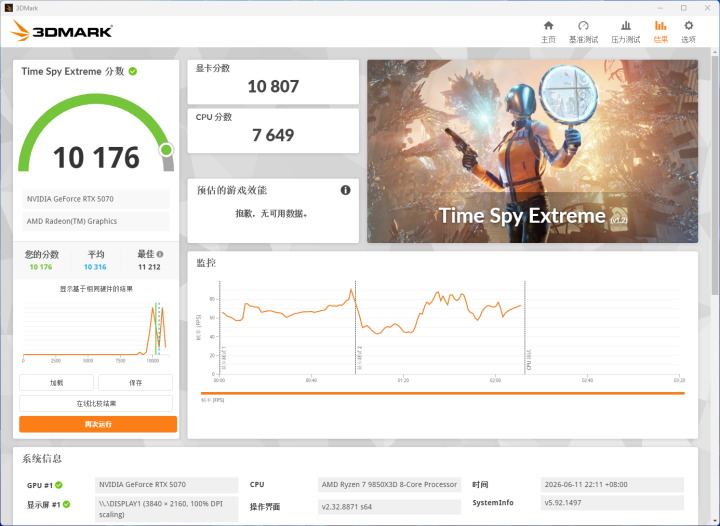Viewport: 720px width, 526px height.
Task: Click the 操作界面 version v2.32.8871 s64
Action: [x=389, y=507]
